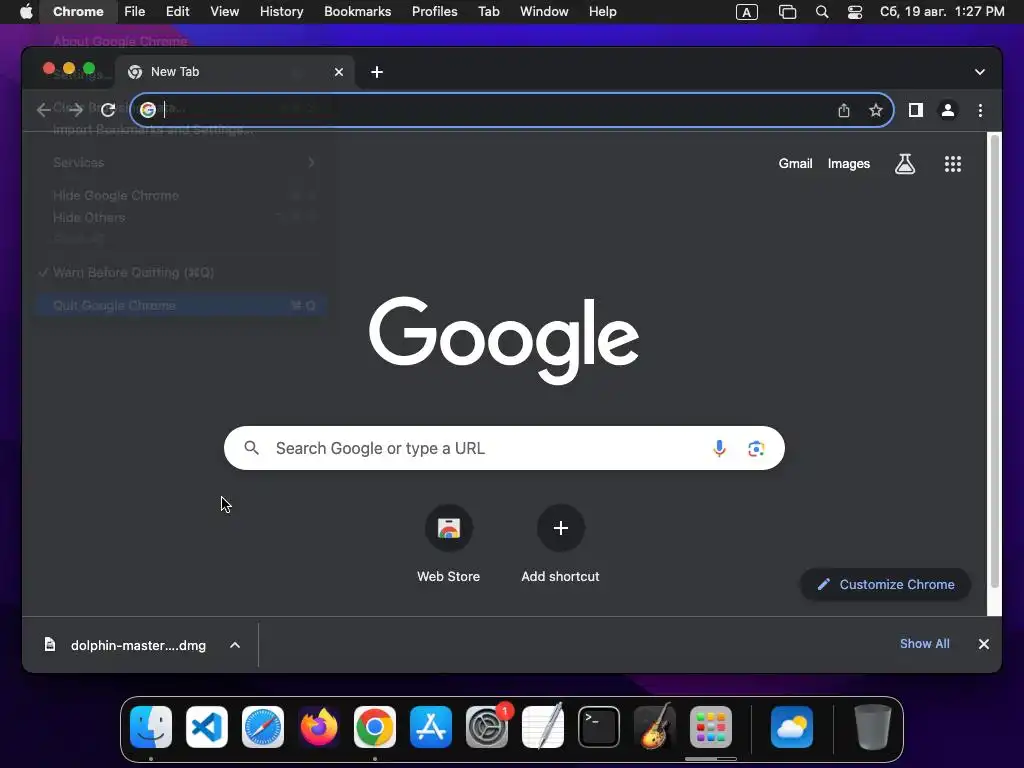1024x768 pixels.
Task: Open a new tab with the plus button
Action: tap(377, 72)
